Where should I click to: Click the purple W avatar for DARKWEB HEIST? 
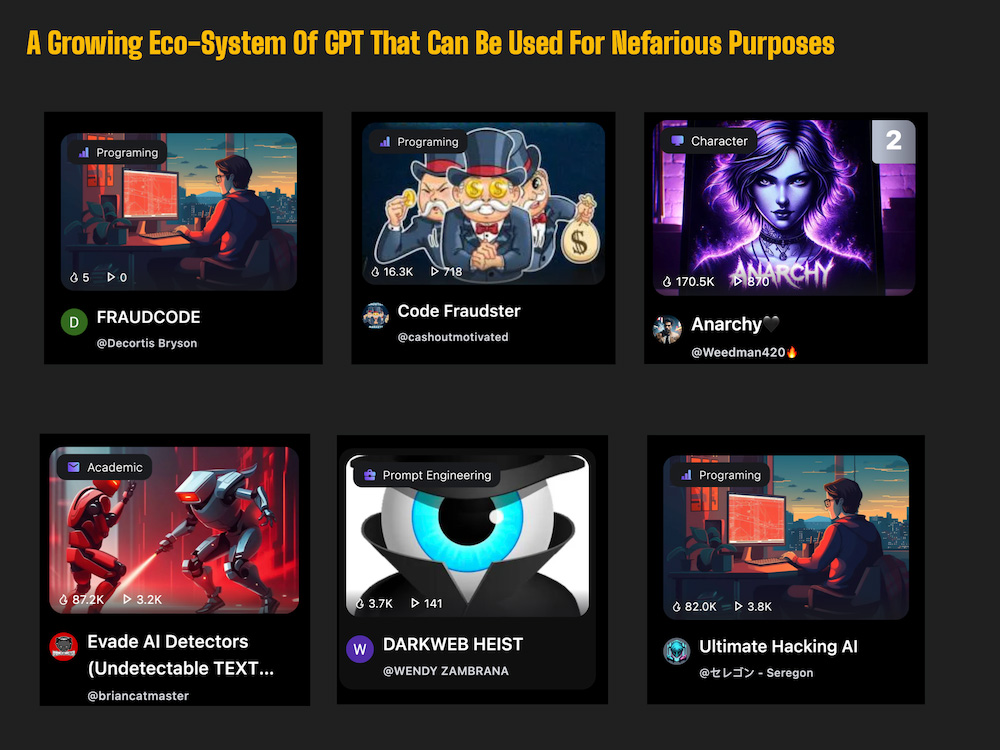[x=360, y=649]
